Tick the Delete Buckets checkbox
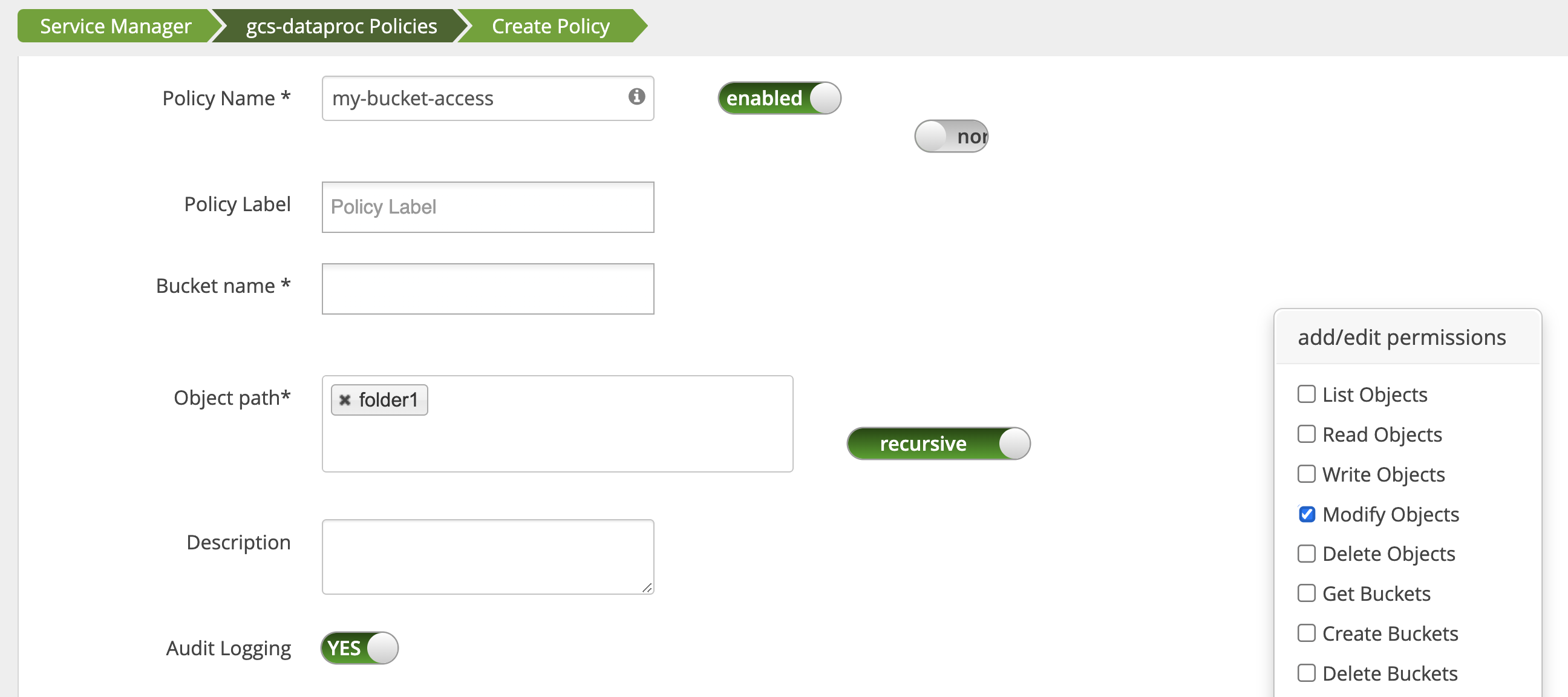 (x=1306, y=673)
